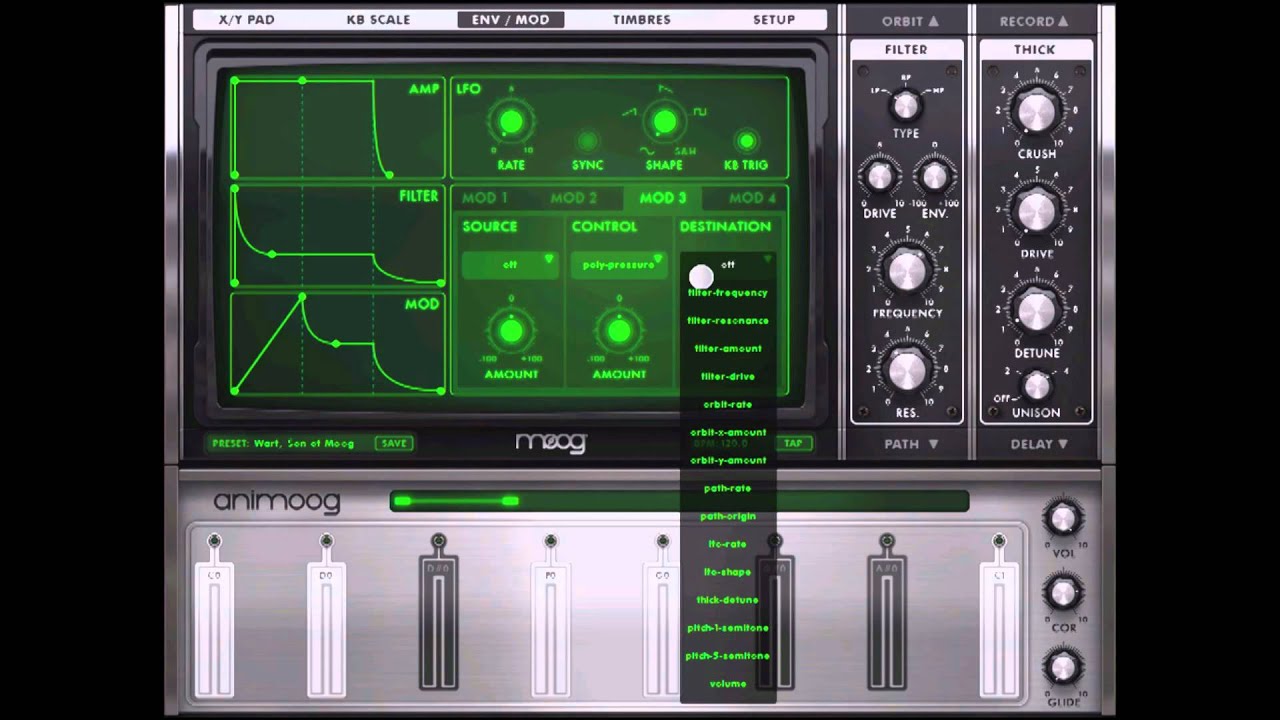Click the CONTROL AMOUNT knob
This screenshot has width=1280, height=720.
[619, 331]
